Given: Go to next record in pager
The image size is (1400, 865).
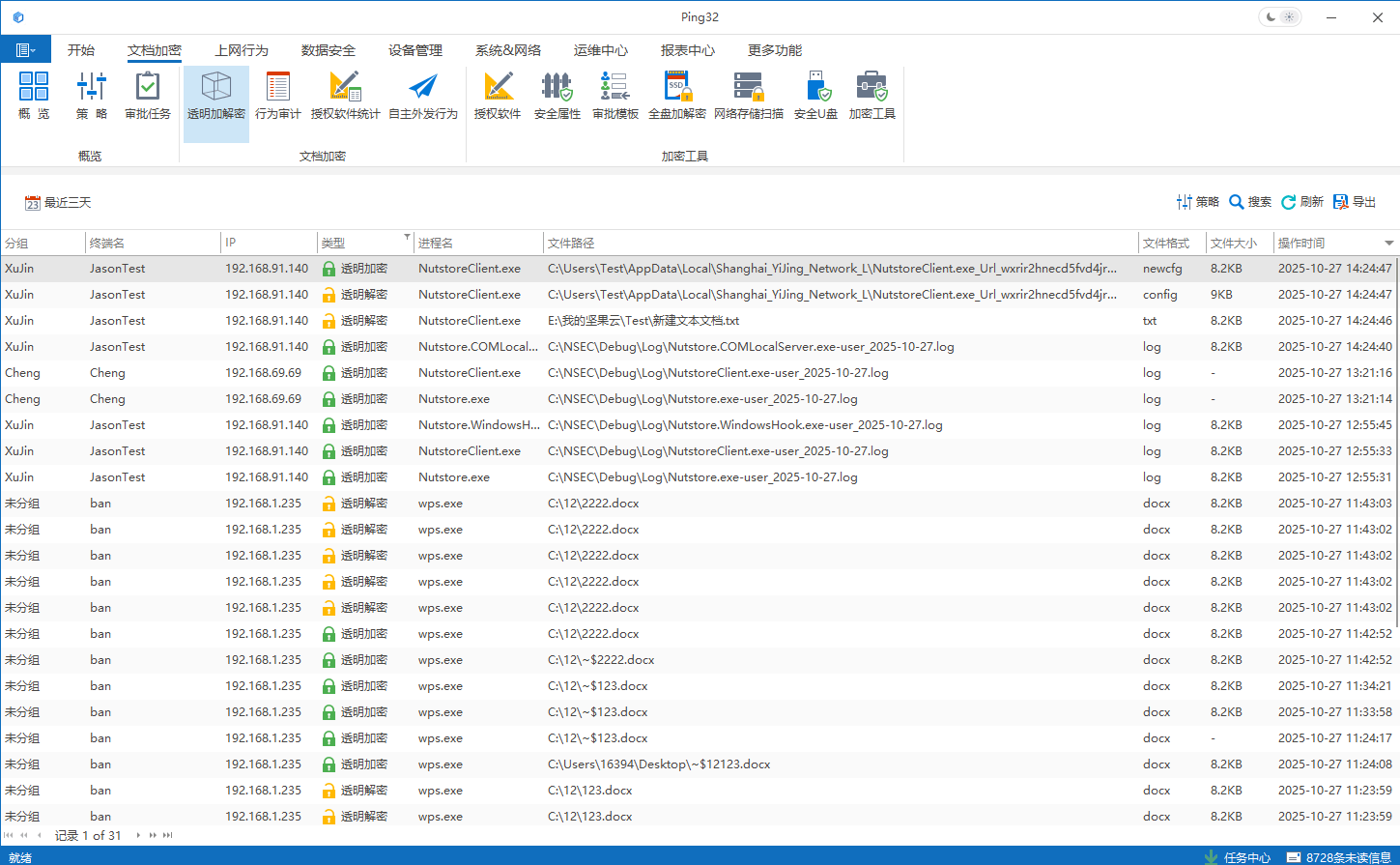Looking at the screenshot, I should coord(138,835).
